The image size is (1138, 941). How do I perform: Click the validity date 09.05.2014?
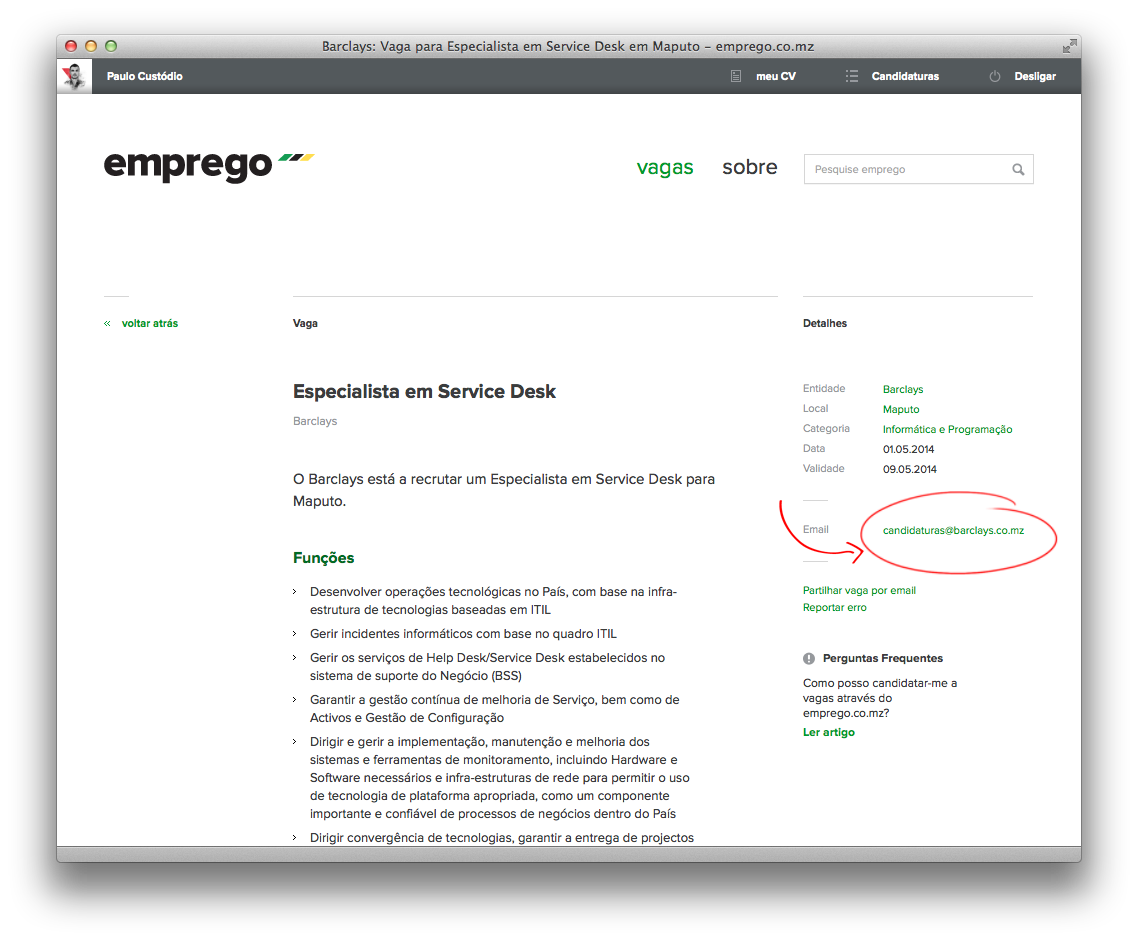910,469
